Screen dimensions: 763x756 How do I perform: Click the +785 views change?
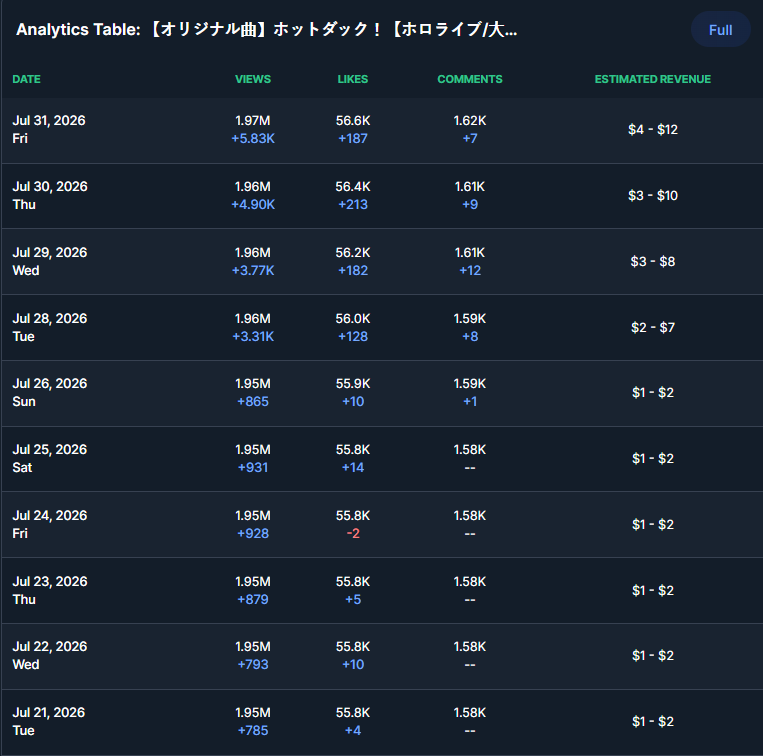[x=253, y=731]
